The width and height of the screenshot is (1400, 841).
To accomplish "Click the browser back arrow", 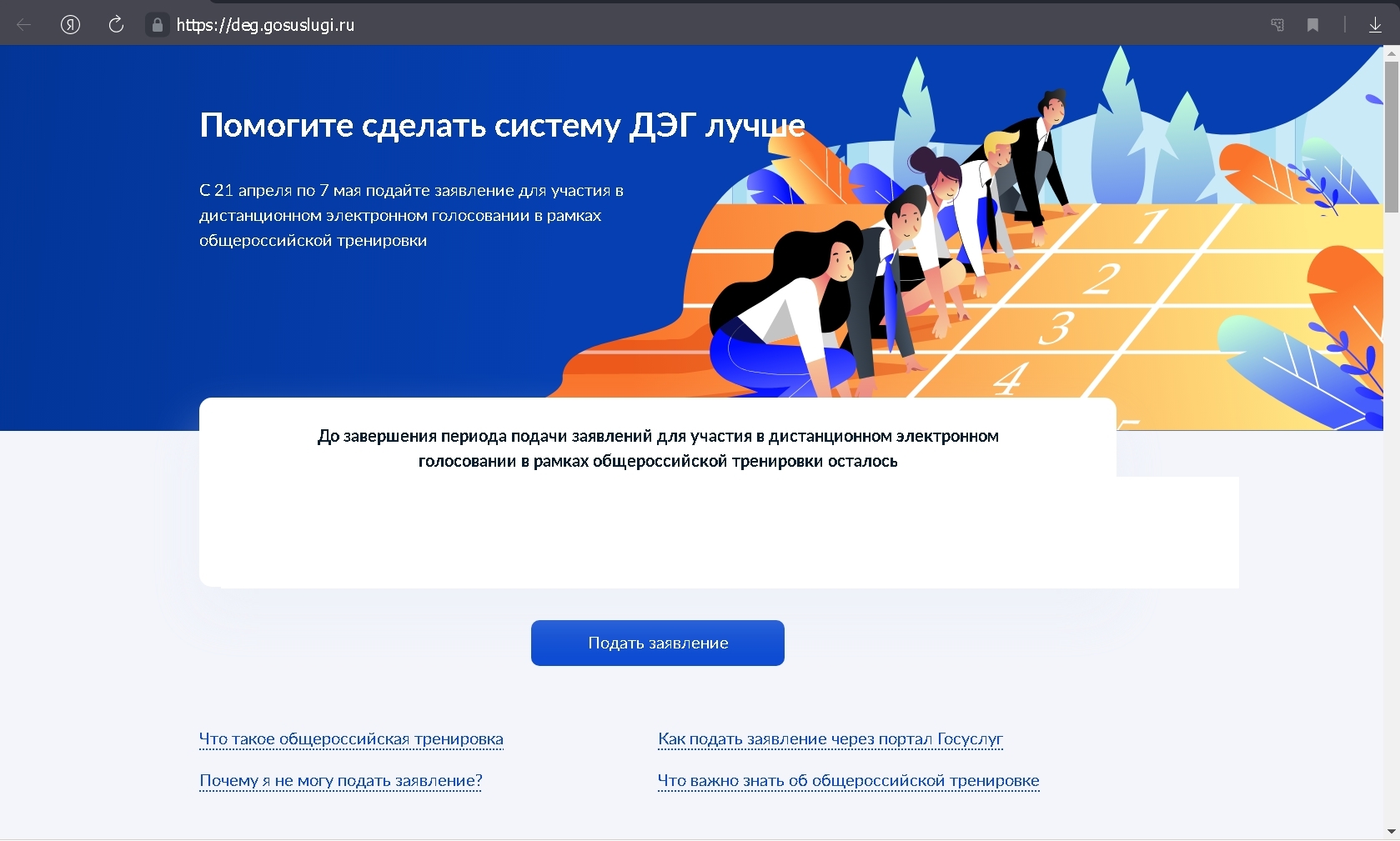I will tap(23, 25).
